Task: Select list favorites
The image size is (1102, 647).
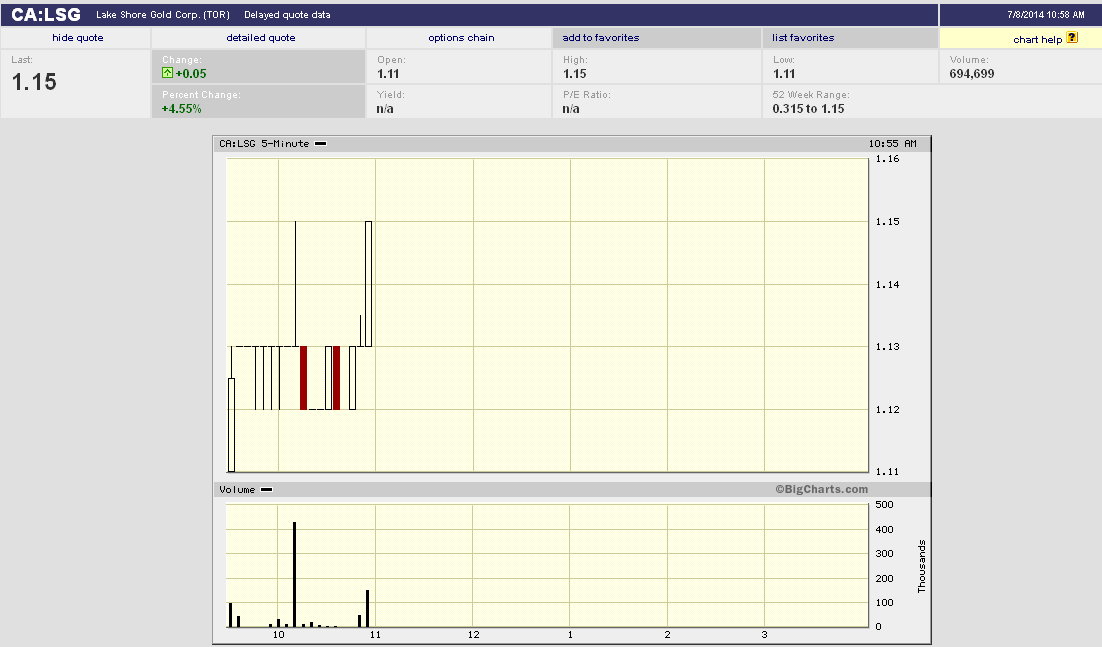Action: pos(803,38)
